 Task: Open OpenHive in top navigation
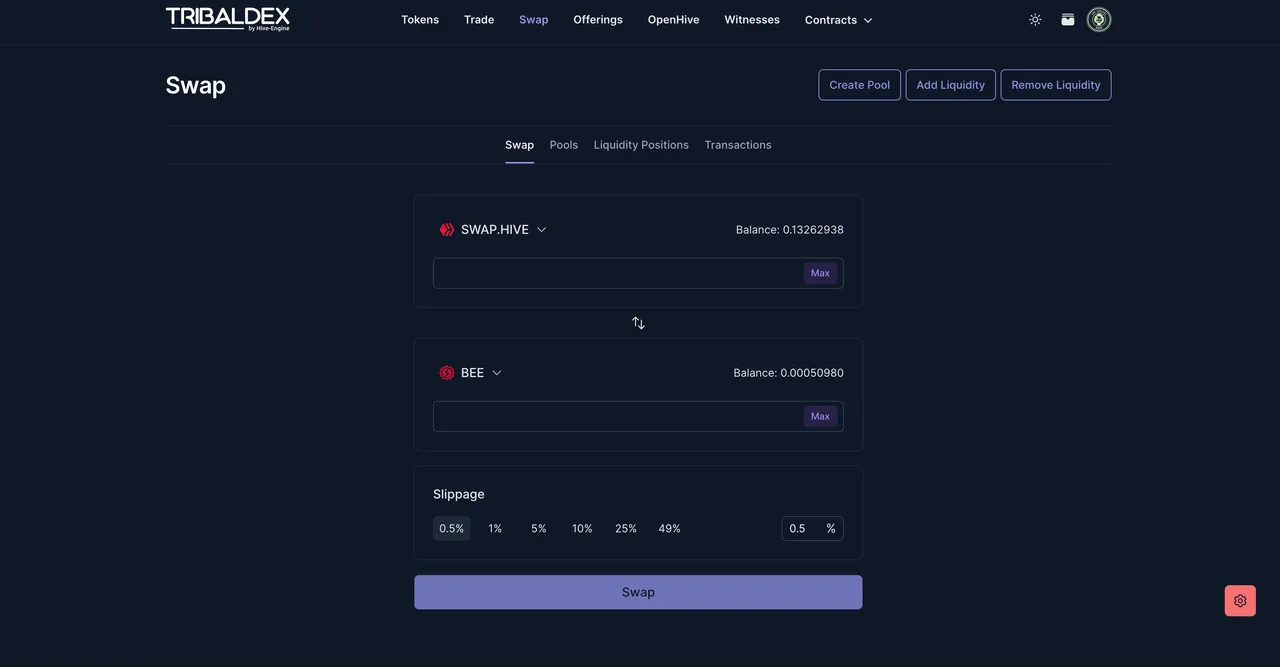click(x=674, y=20)
